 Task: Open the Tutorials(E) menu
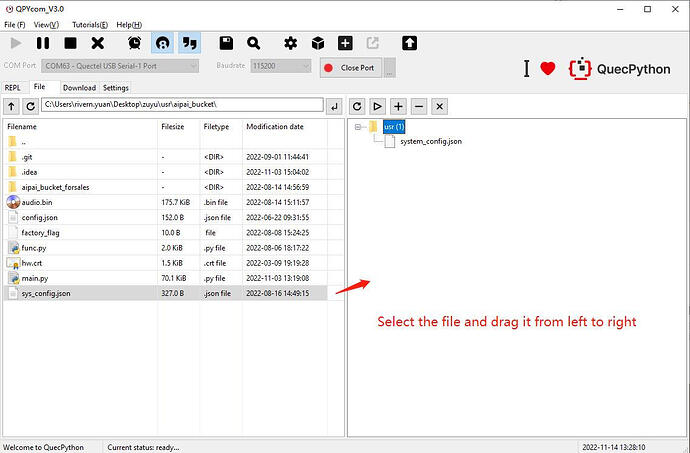coord(90,25)
